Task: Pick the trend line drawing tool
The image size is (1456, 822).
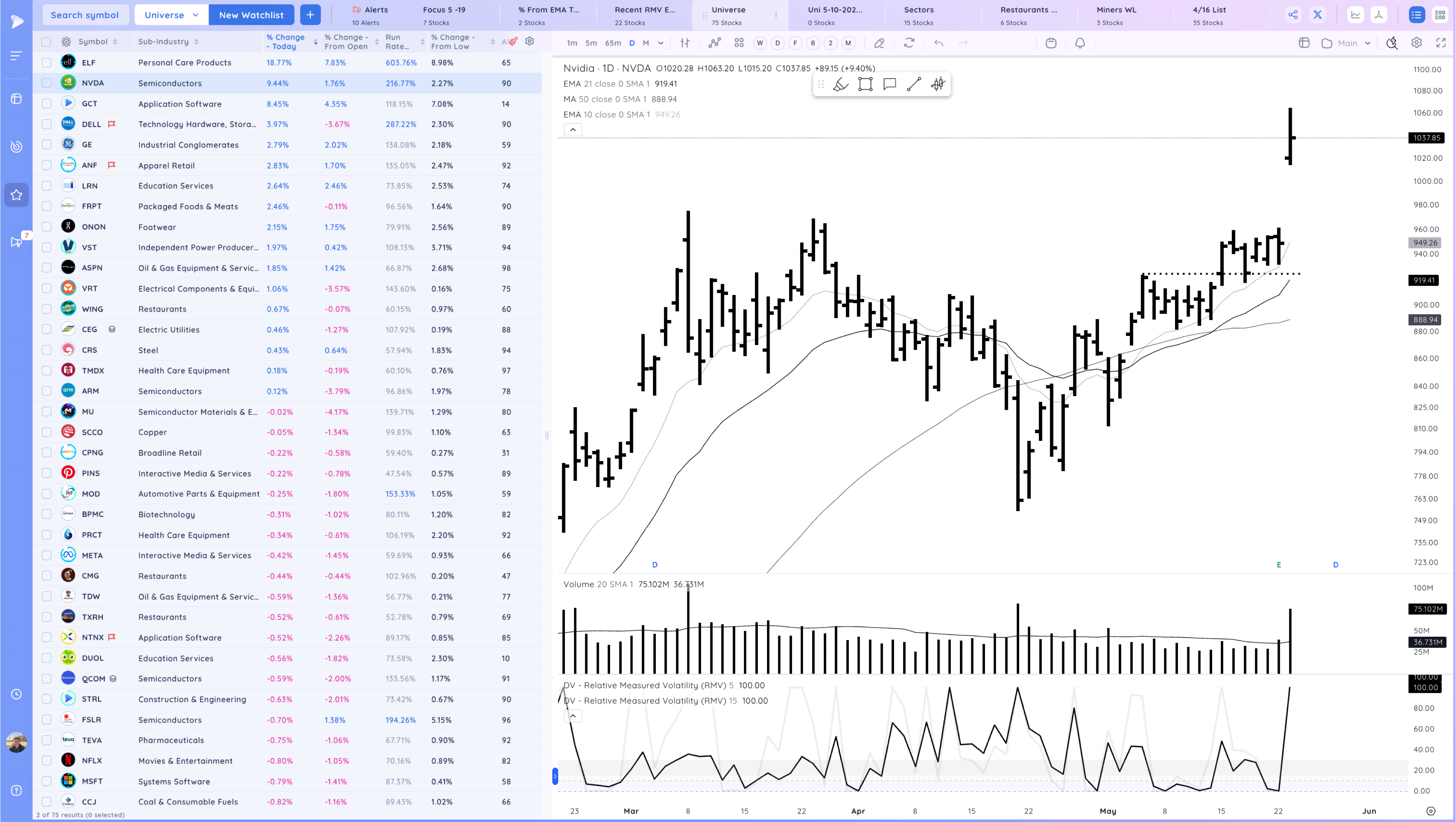Action: 914,85
